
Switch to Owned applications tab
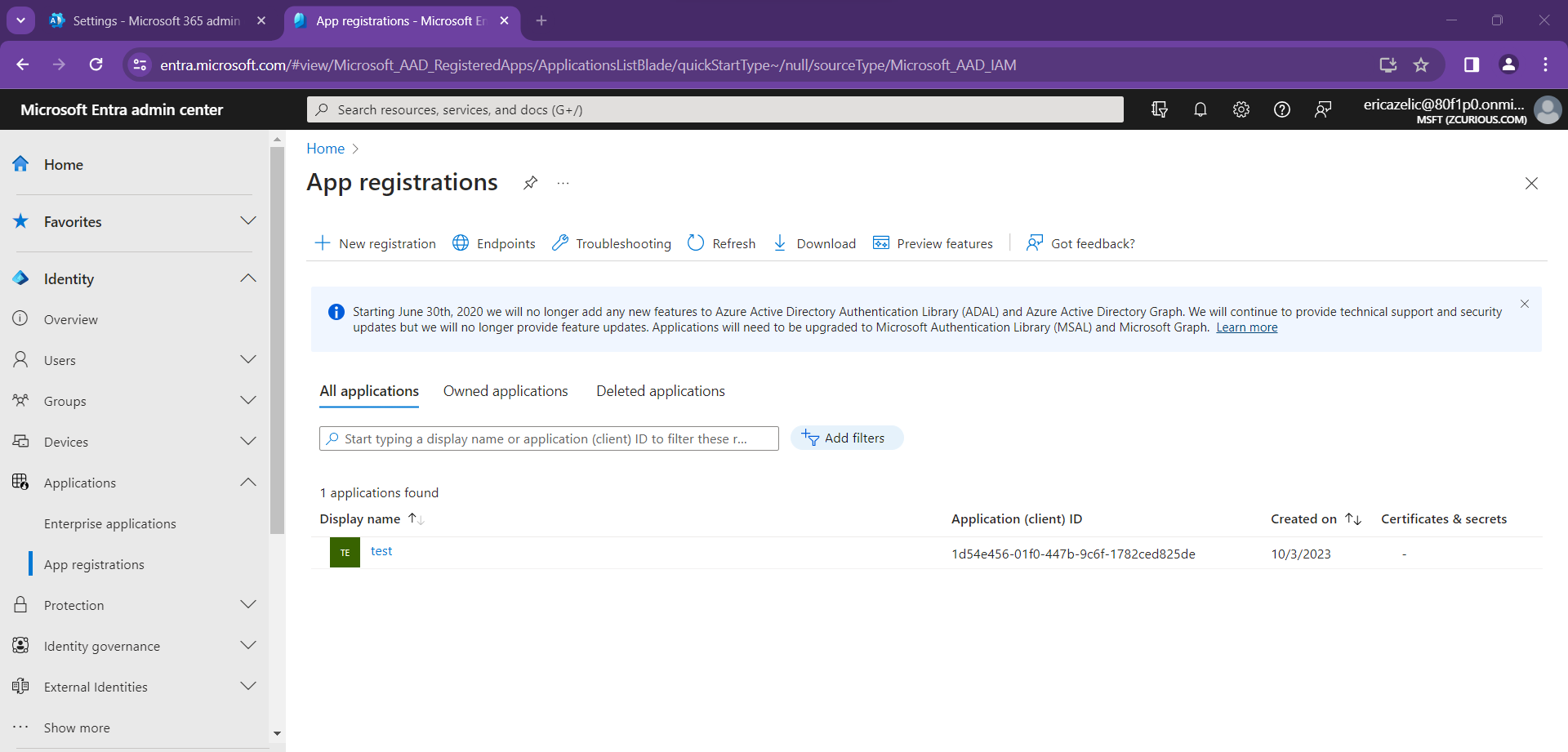(x=506, y=391)
